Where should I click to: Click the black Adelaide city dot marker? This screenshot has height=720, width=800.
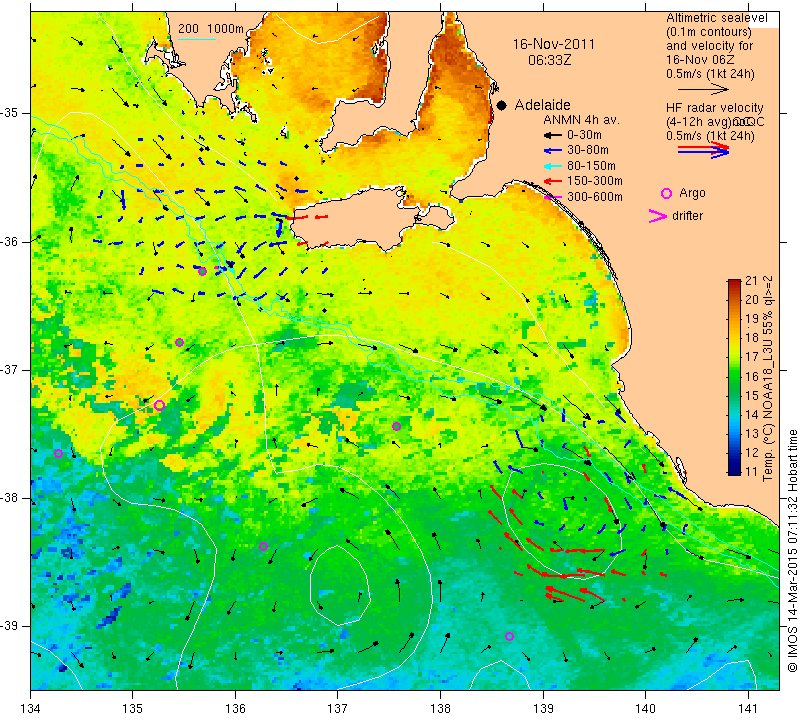tap(502, 105)
